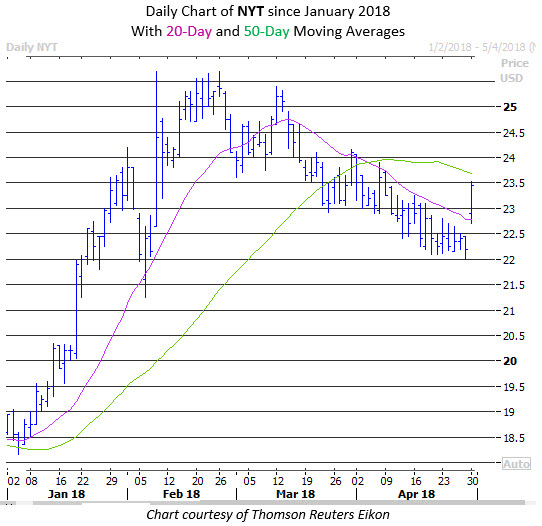Click the '30' date tick label
Image resolution: width=542 pixels, height=526 pixels.
[473, 481]
